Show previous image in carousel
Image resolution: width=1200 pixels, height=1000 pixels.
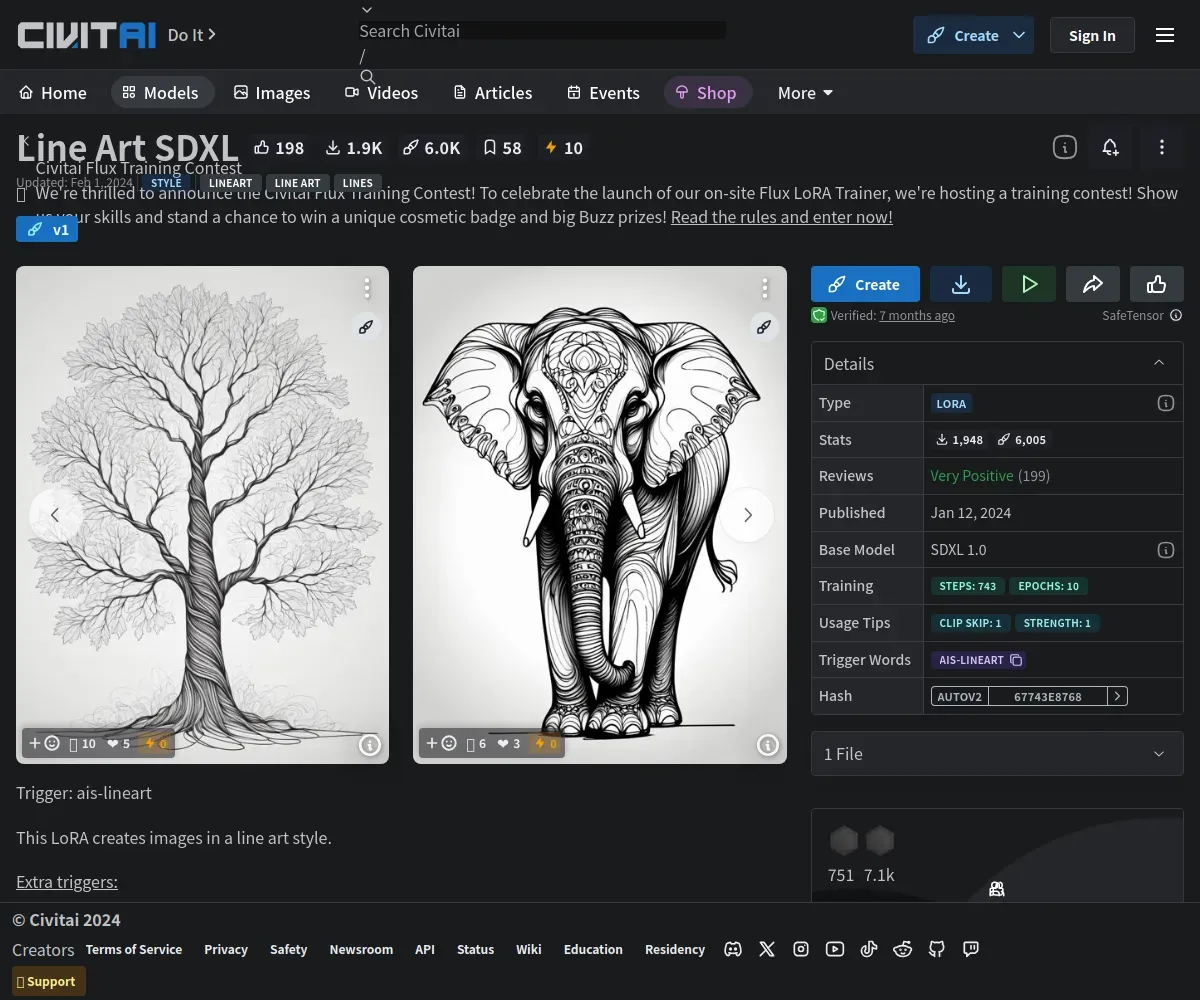55,515
